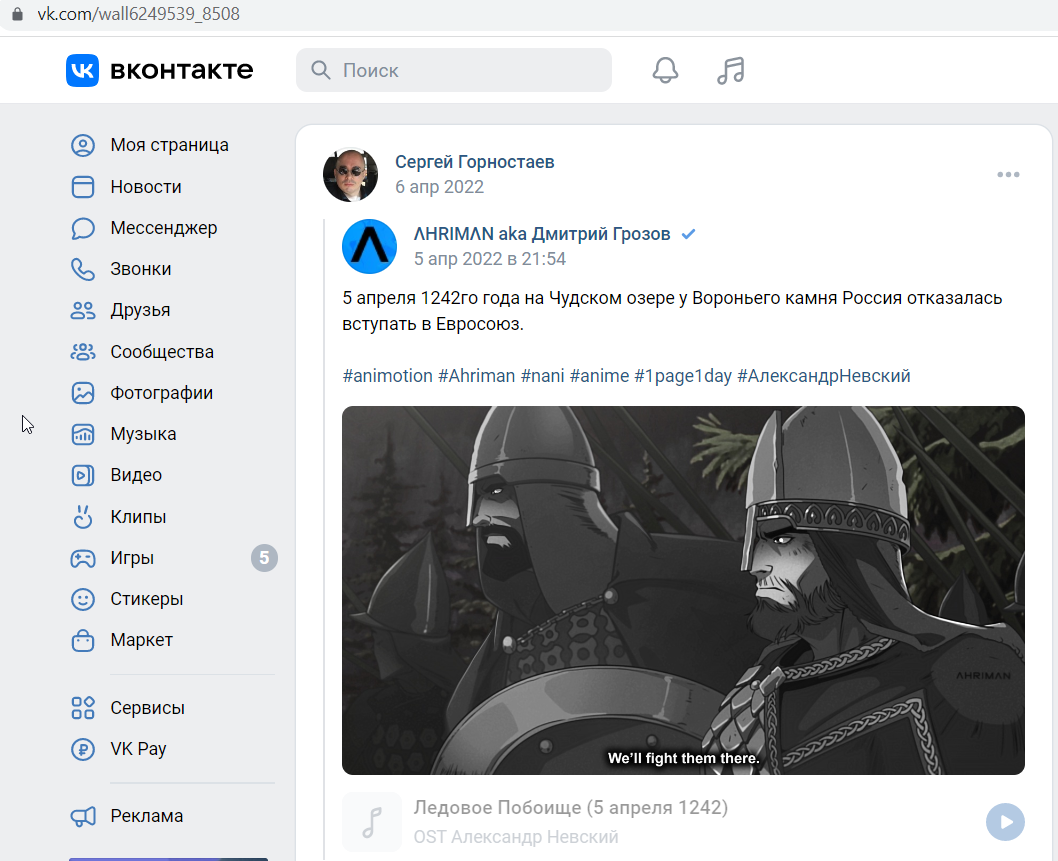Screen dimensions: 1058x861
Task: Click the Музыка sidebar icon
Action: (x=83, y=434)
